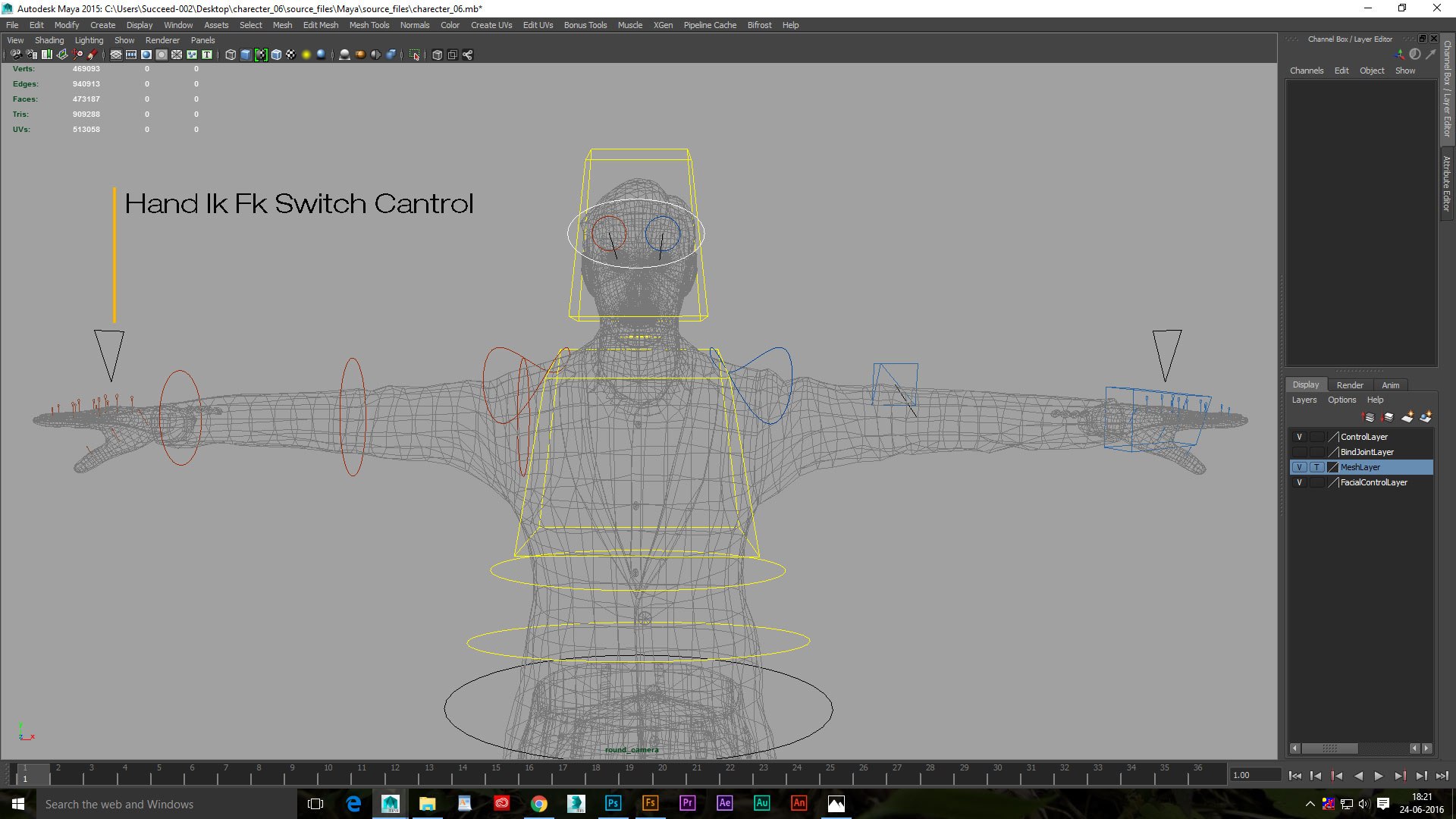This screenshot has width=1456, height=819.
Task: Switch to the Render layer tab
Action: click(x=1350, y=385)
